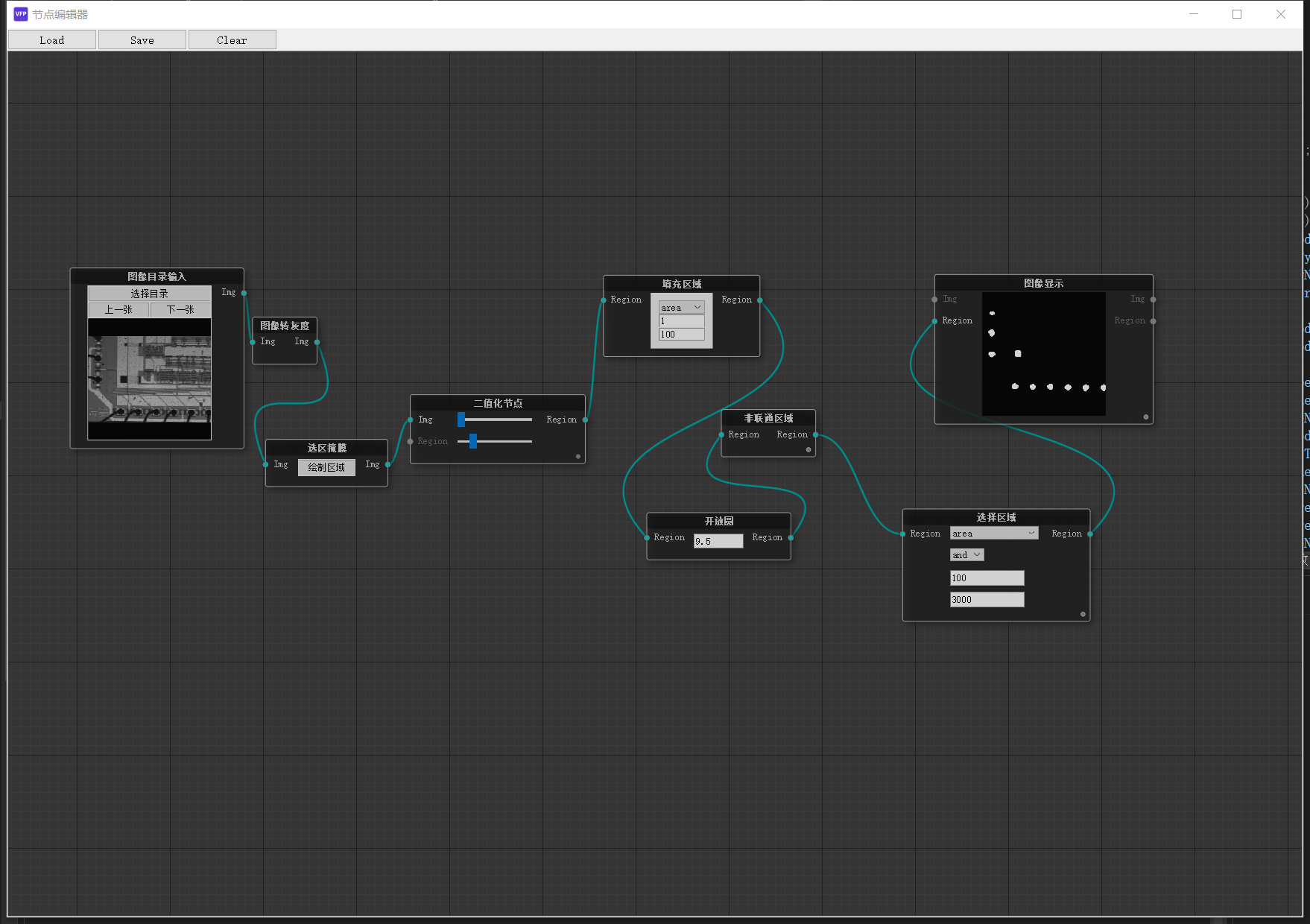Open the area dropdown in 填充区域 node
Image resolution: width=1310 pixels, height=924 pixels.
[681, 308]
